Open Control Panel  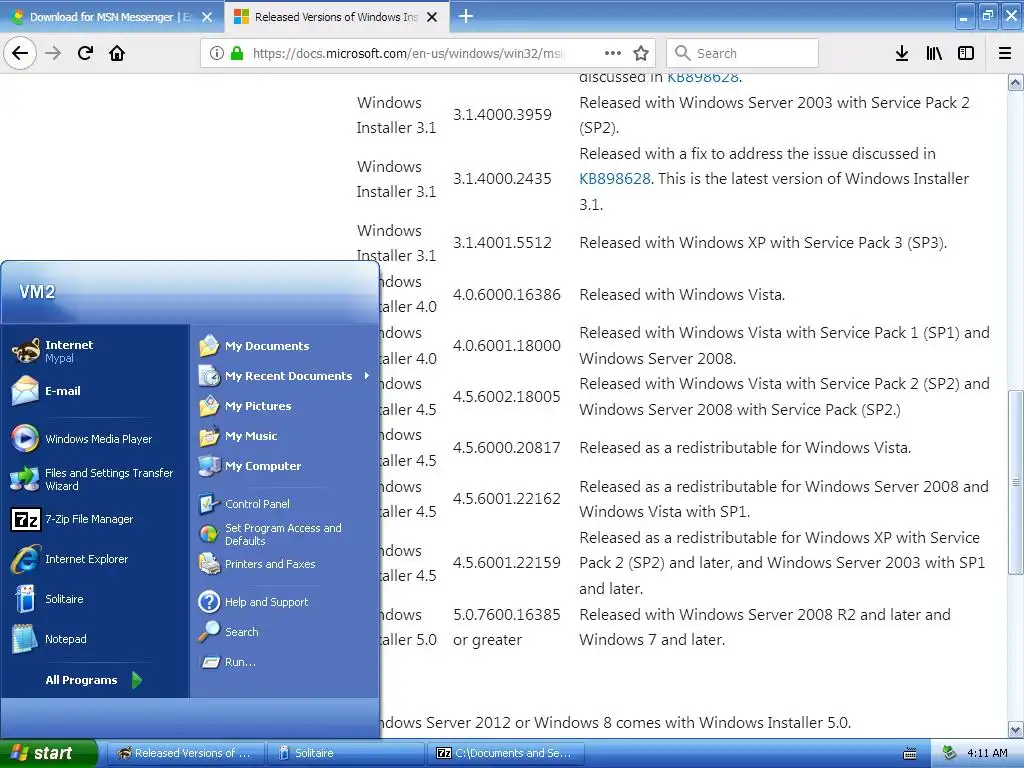[284, 504]
